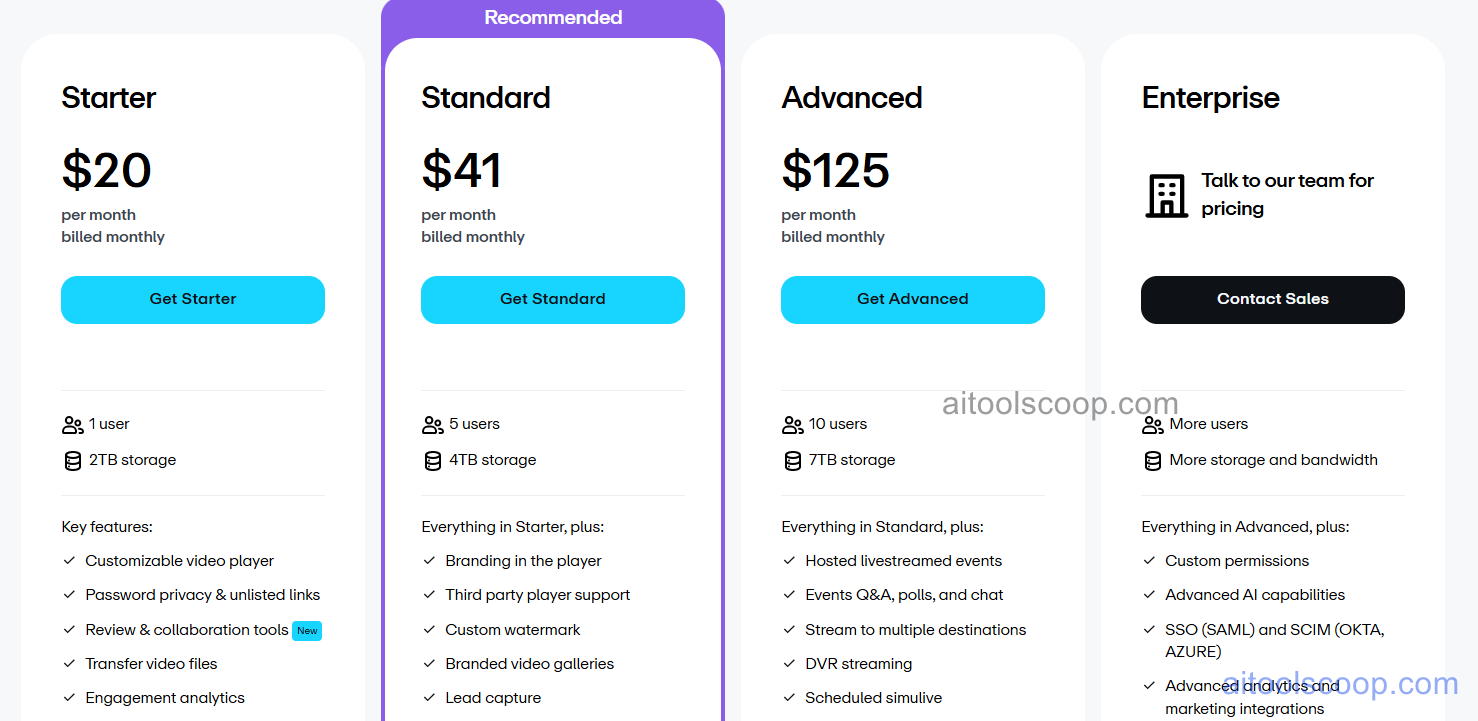Click the users icon next to 5 users
Screen dimensions: 1478x721
(x=432, y=424)
